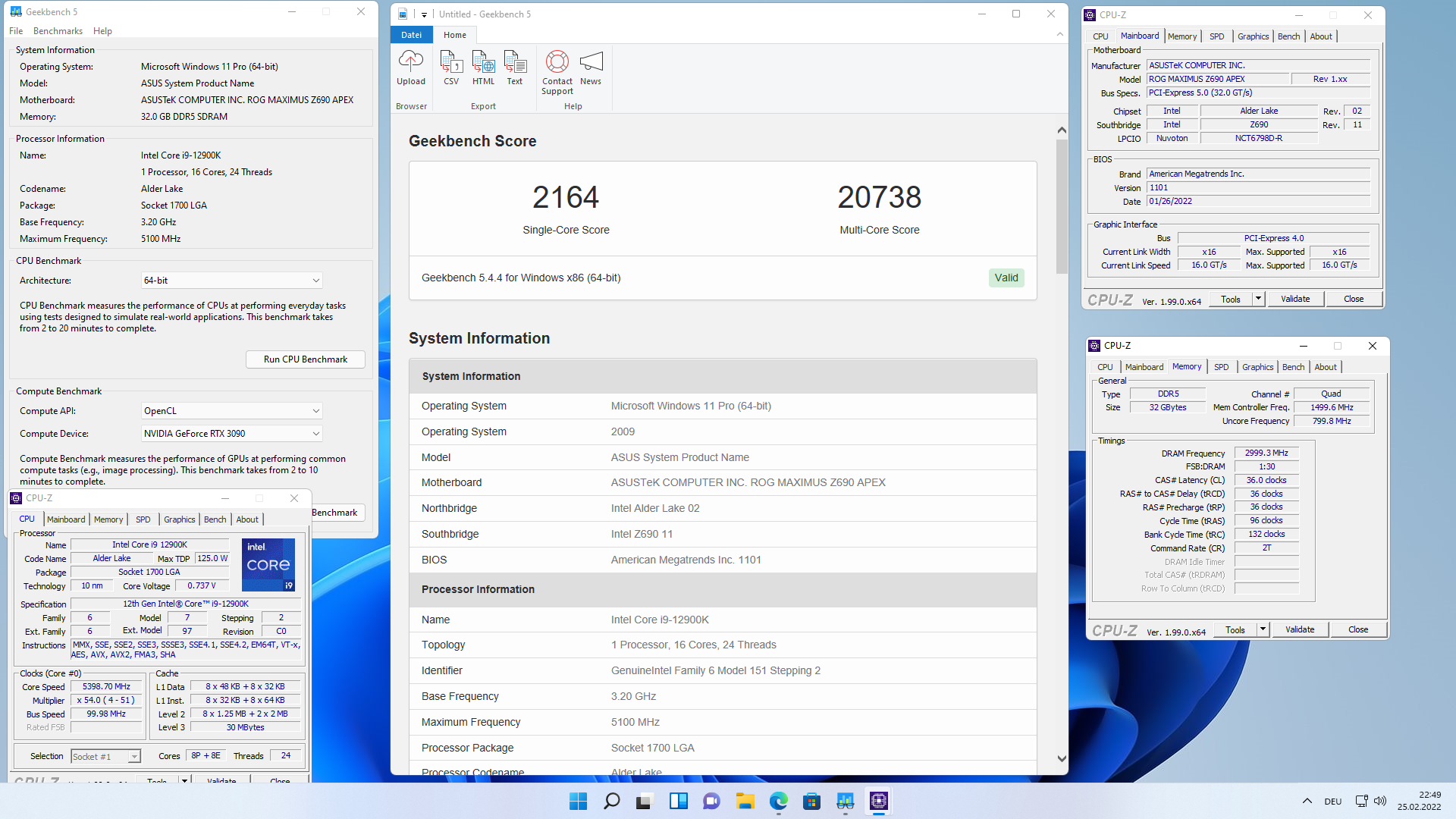Open Tools dropdown arrow in Memory CPU-Z
Screen dimensions: 1456x819
pos(1263,629)
